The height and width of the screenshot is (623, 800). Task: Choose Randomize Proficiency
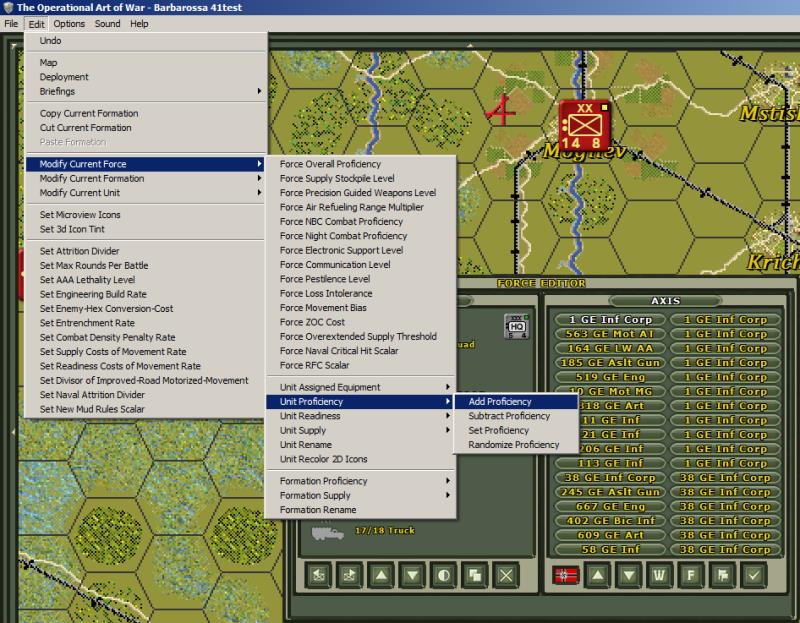click(x=515, y=444)
